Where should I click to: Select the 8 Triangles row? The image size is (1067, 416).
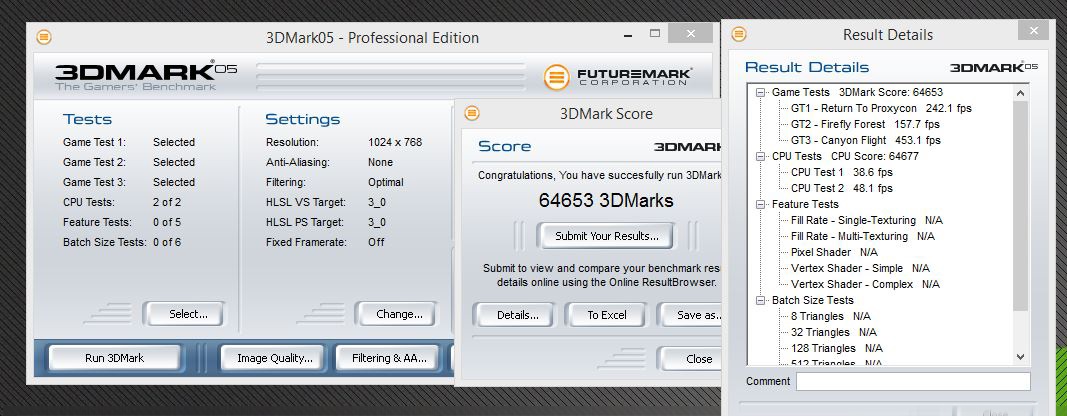831,316
